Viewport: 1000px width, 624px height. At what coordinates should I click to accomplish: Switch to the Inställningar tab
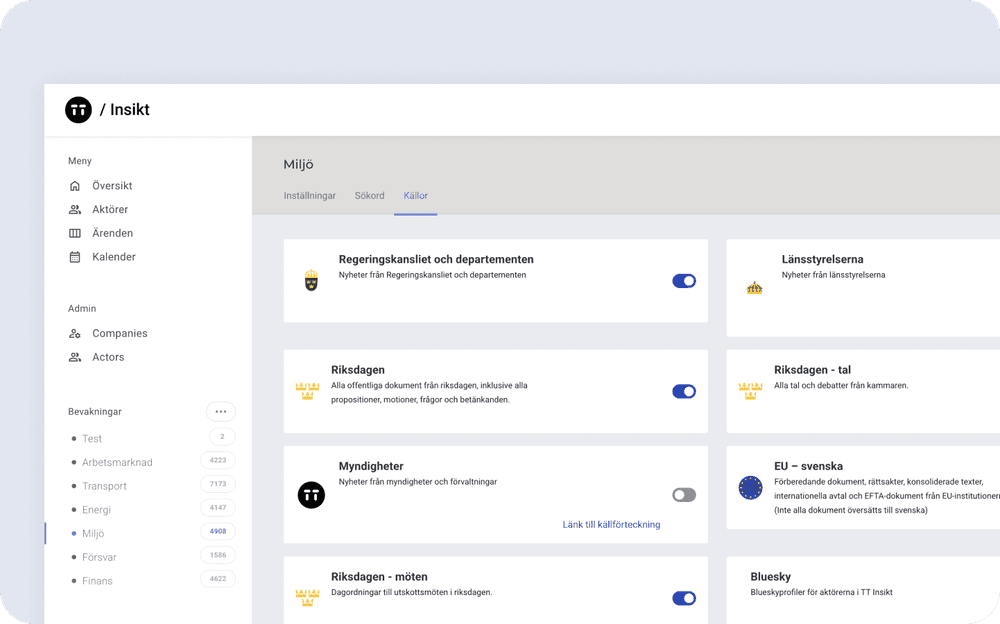tap(310, 196)
